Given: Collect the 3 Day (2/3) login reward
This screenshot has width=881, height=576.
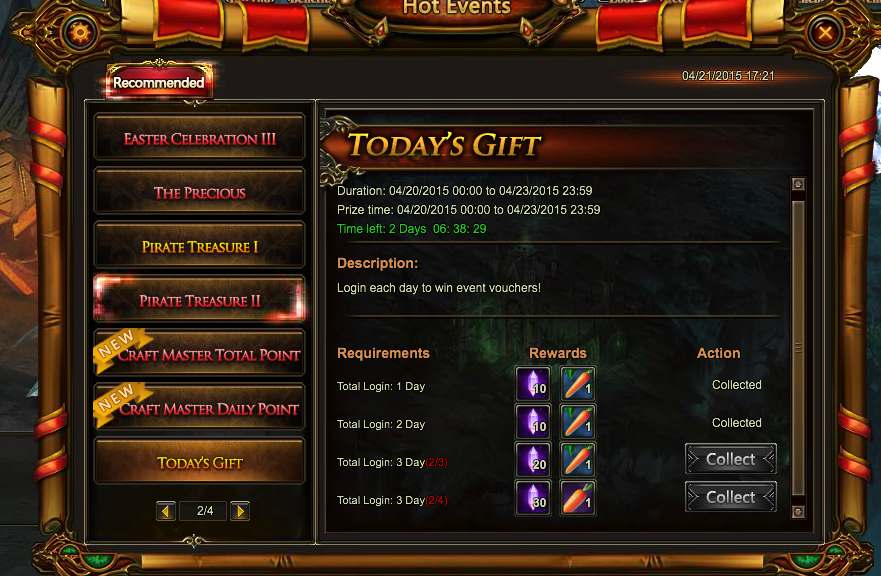Looking at the screenshot, I should (x=731, y=459).
